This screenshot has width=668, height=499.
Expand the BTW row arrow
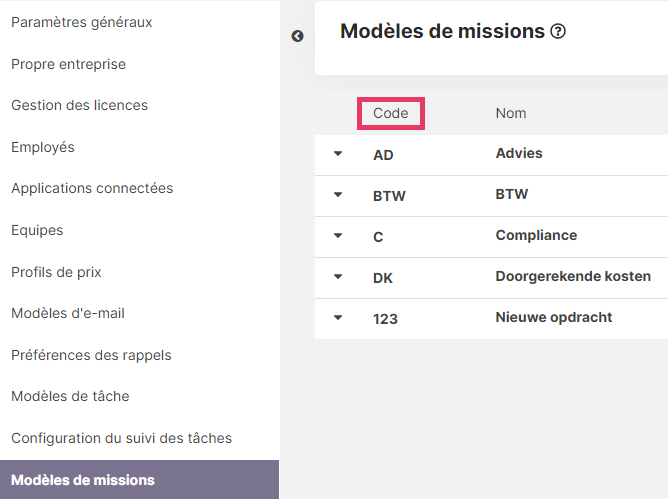coord(338,195)
